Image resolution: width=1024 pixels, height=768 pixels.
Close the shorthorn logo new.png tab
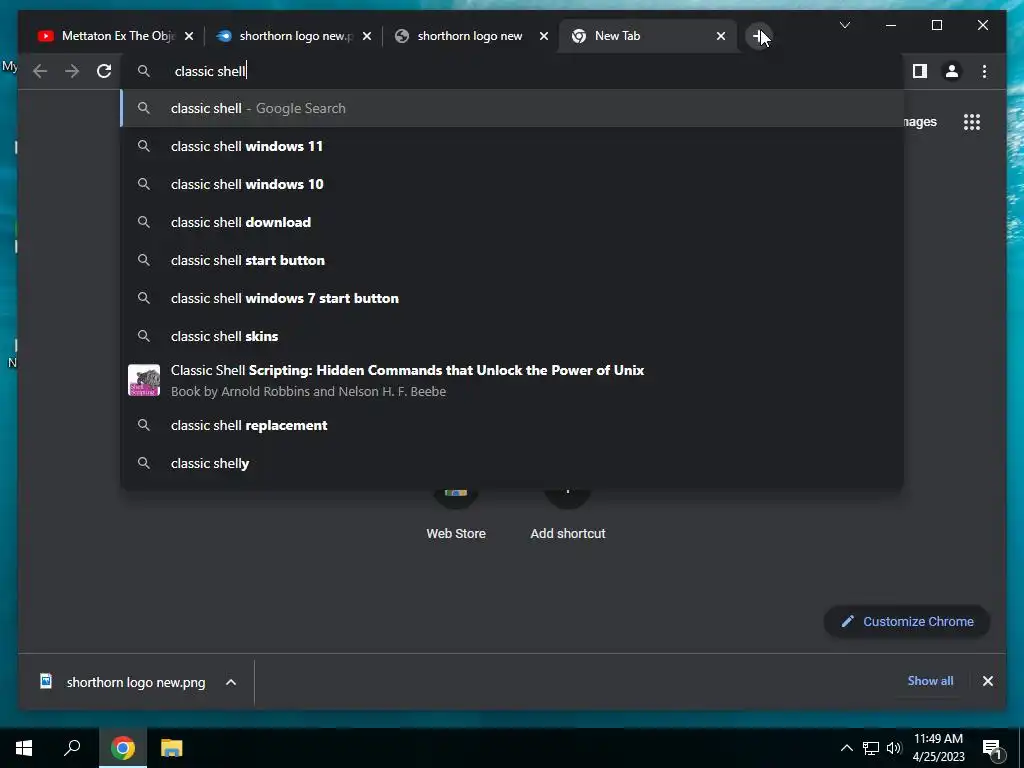(x=366, y=36)
